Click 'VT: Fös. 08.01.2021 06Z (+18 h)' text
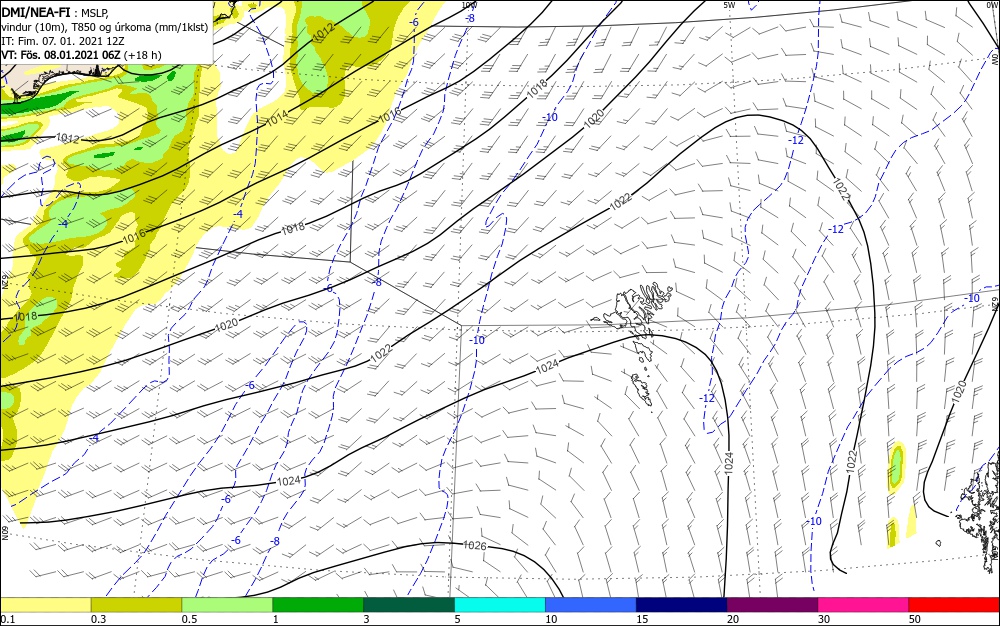 pos(82,55)
